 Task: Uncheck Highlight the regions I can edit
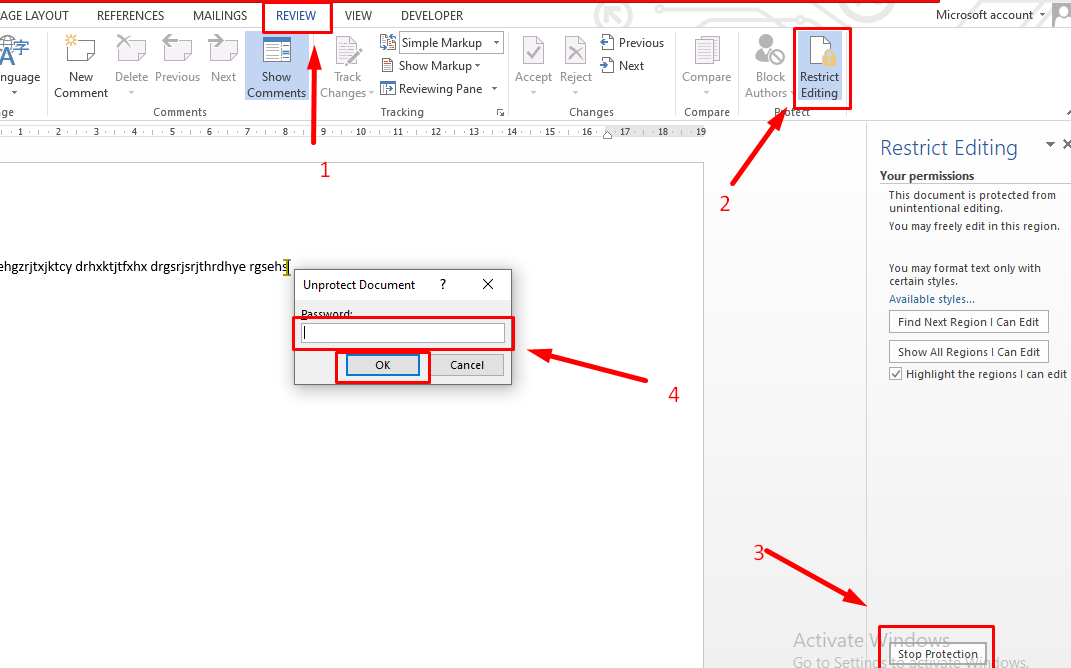coord(895,373)
